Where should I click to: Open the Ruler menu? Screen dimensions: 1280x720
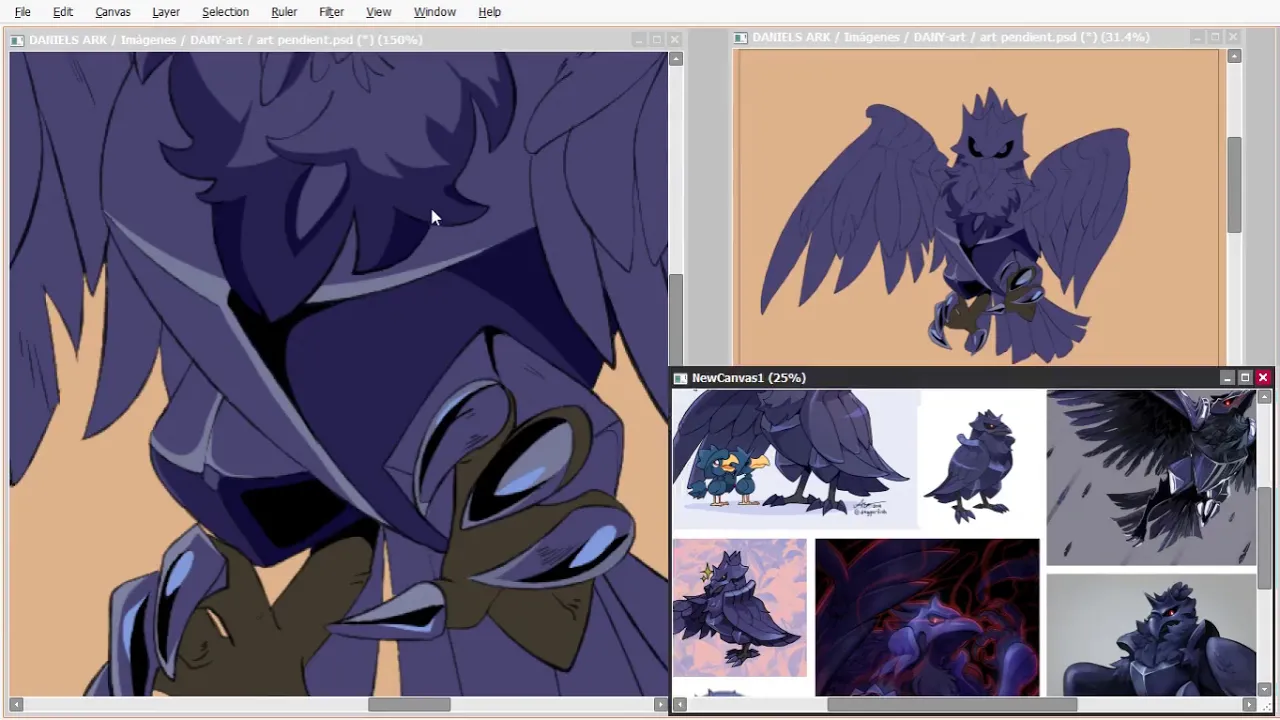[284, 12]
